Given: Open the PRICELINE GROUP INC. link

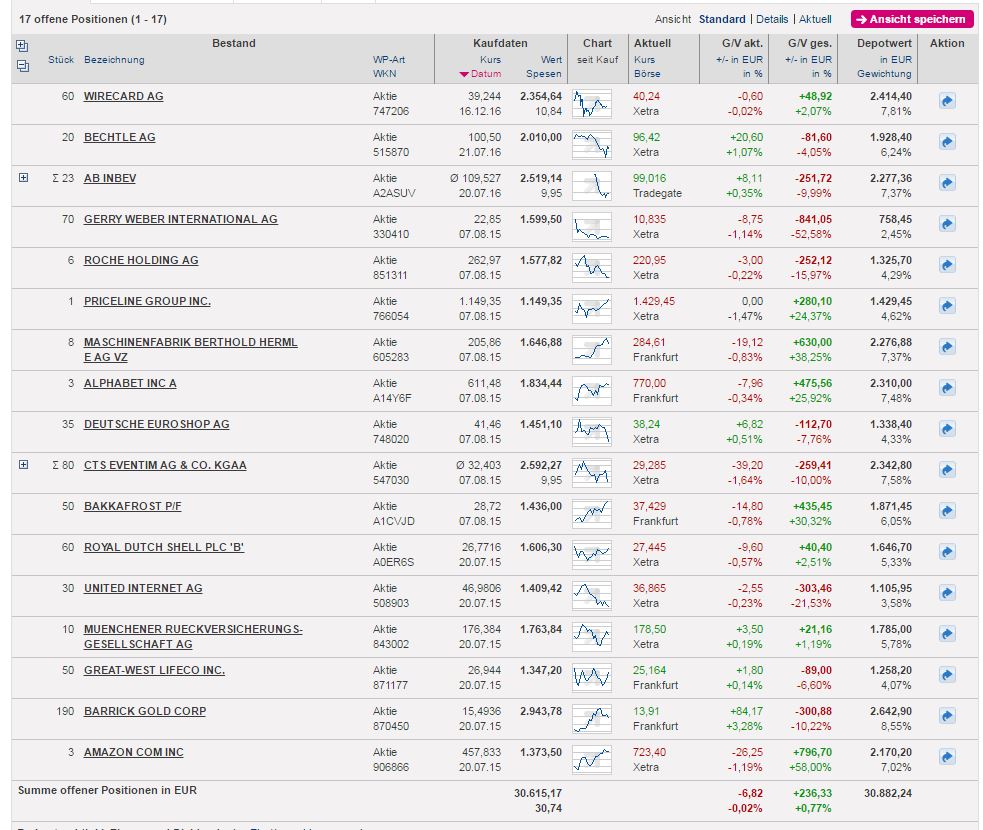Looking at the screenshot, I should (x=147, y=301).
